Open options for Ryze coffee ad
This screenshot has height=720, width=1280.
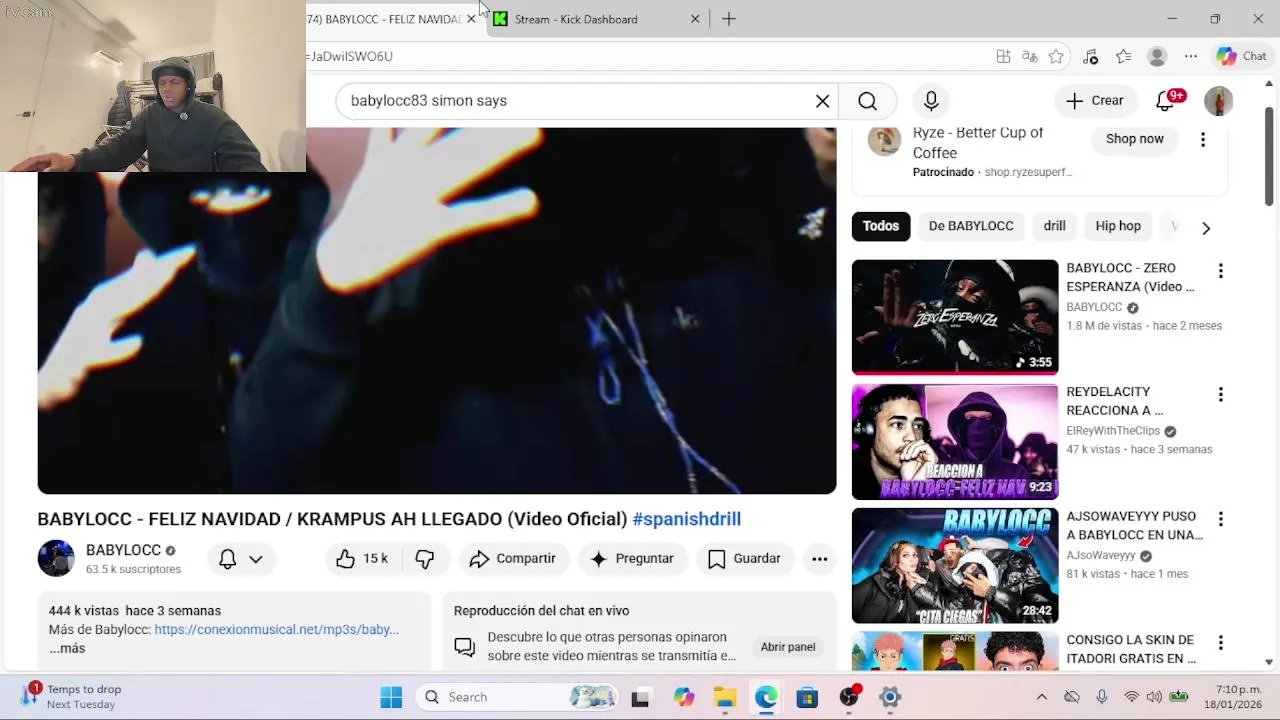point(1203,140)
